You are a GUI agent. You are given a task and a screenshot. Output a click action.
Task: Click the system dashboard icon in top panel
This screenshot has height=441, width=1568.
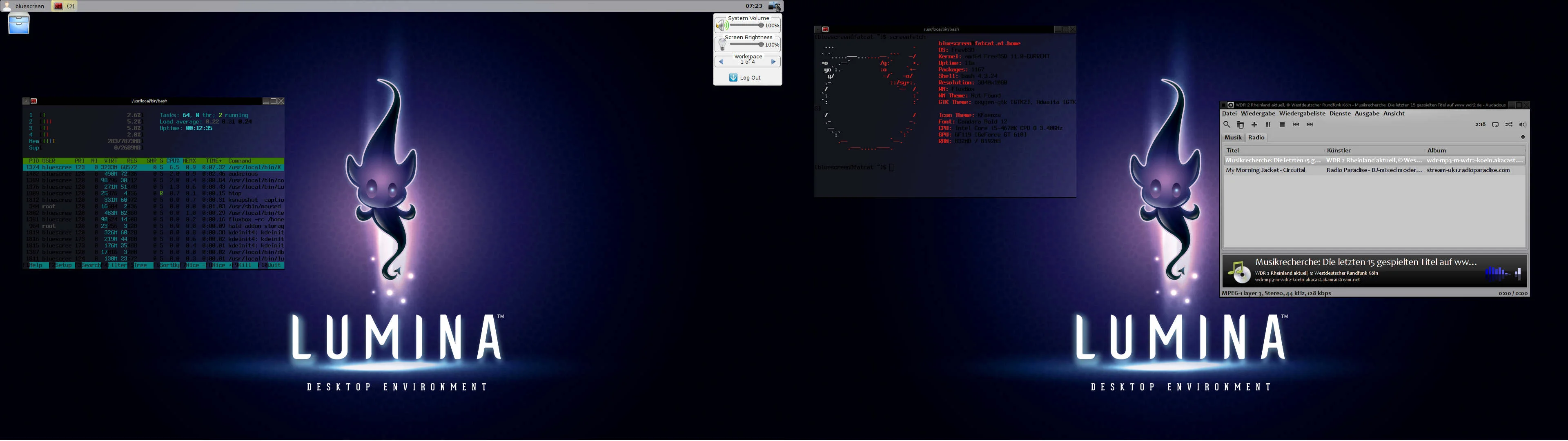point(774,6)
